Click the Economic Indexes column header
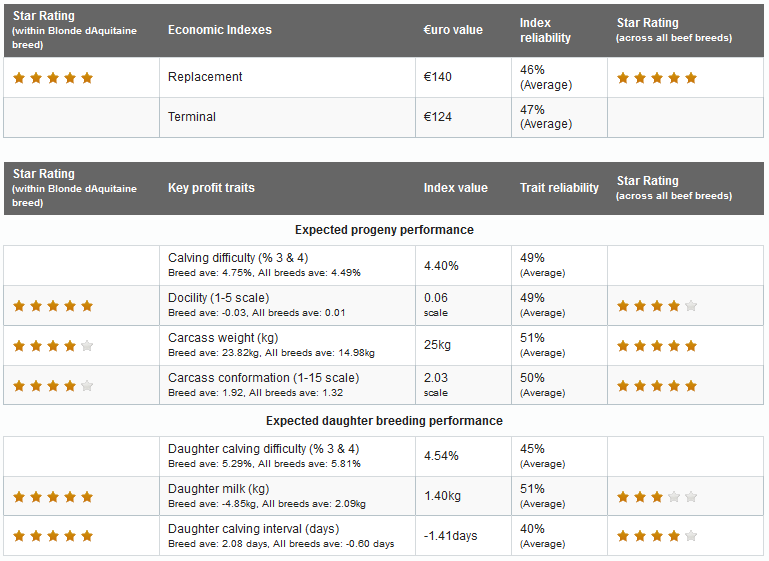 point(220,30)
